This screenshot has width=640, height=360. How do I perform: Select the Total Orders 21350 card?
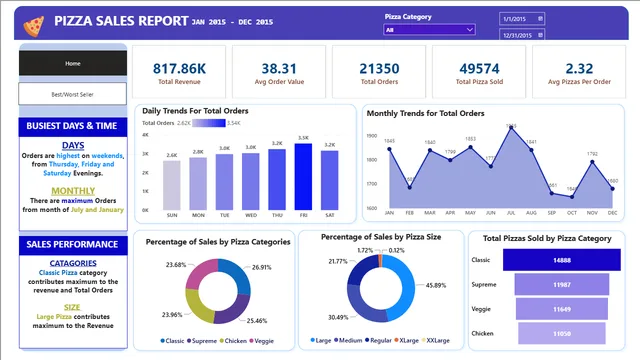tap(379, 72)
